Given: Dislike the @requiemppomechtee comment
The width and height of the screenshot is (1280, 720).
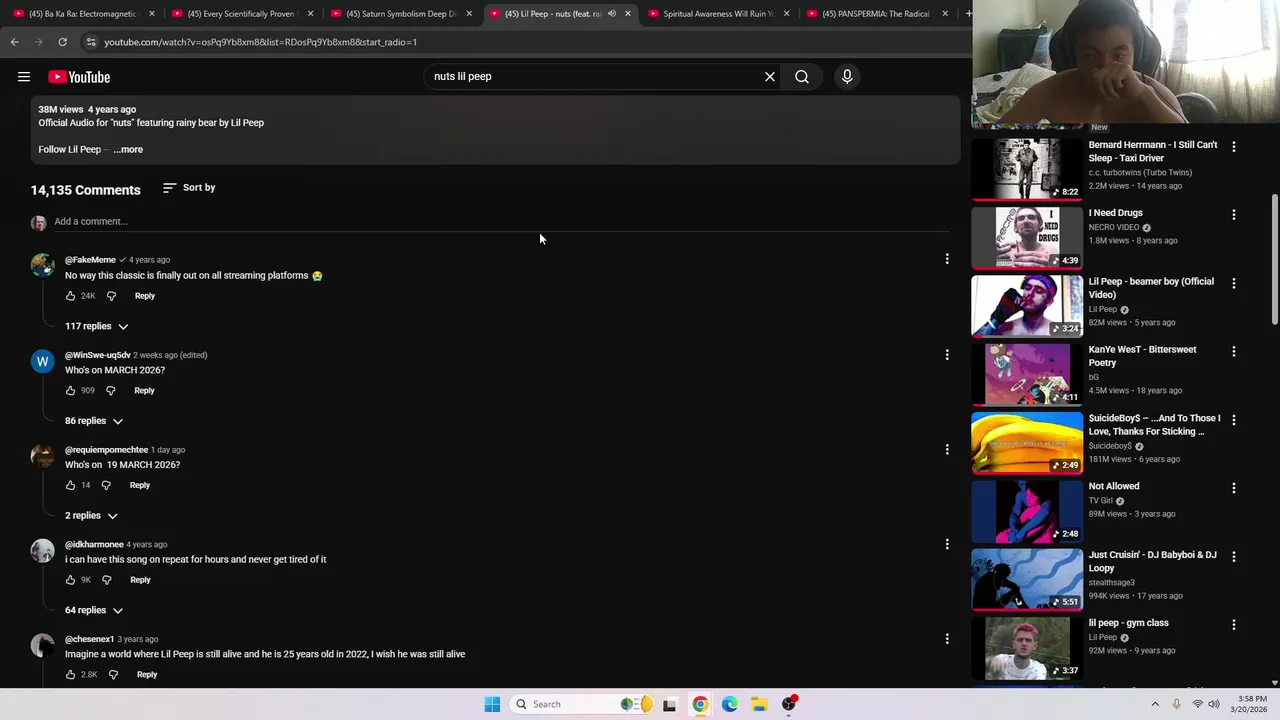Looking at the screenshot, I should (106, 485).
